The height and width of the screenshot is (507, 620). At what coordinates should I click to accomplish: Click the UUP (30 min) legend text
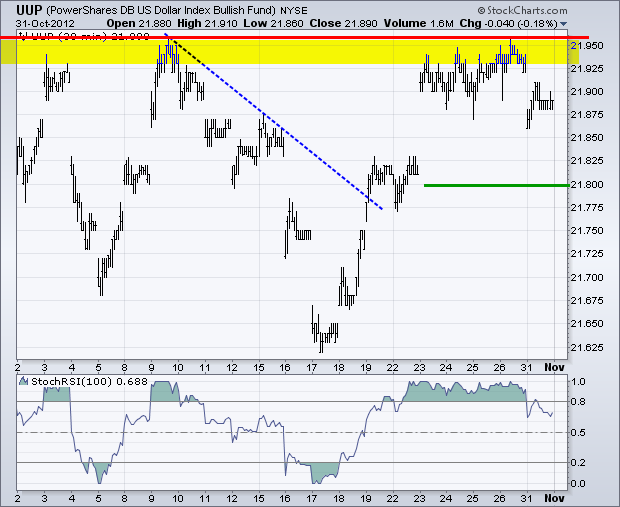[x=90, y=37]
